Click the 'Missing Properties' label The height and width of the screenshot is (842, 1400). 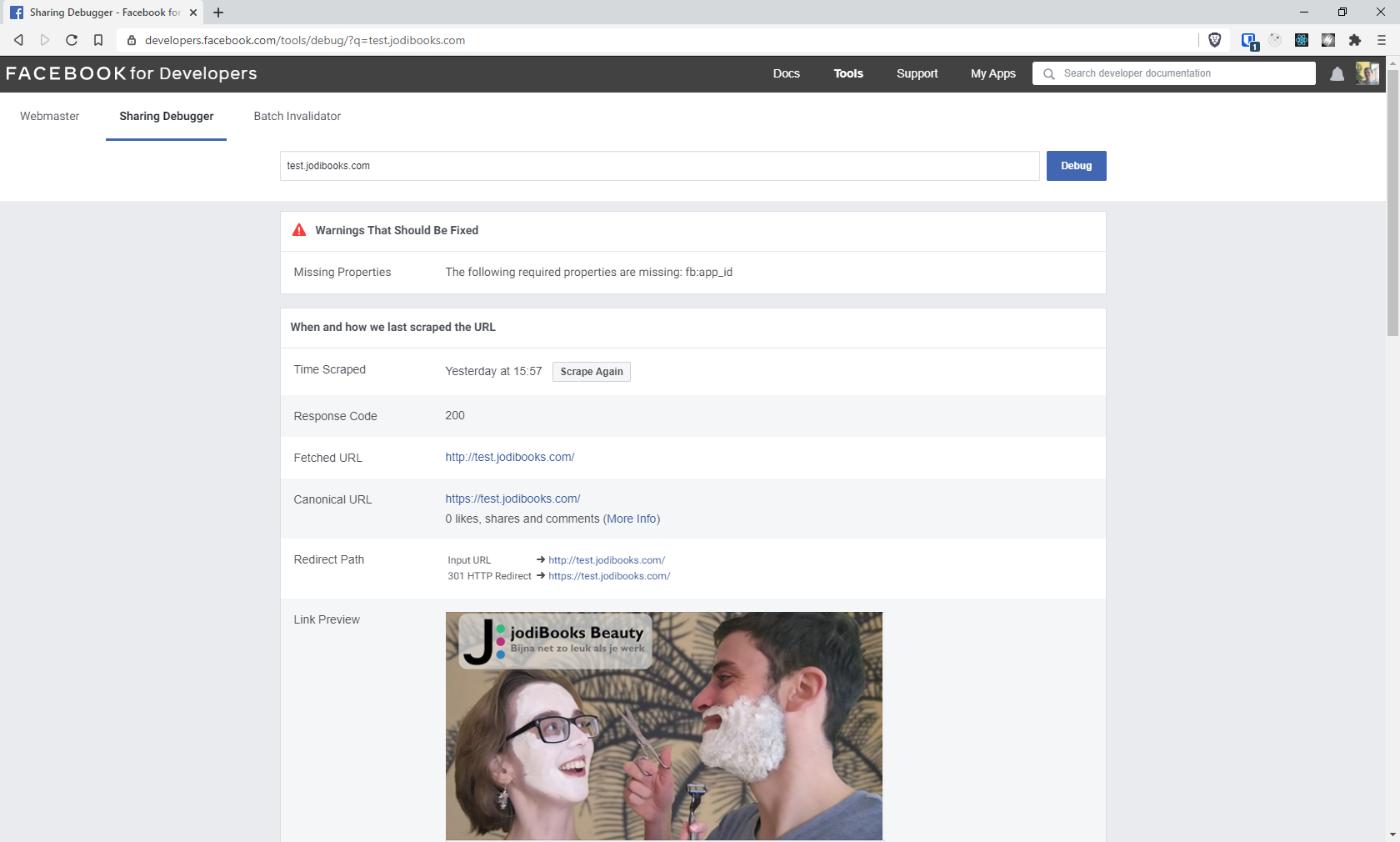point(342,272)
